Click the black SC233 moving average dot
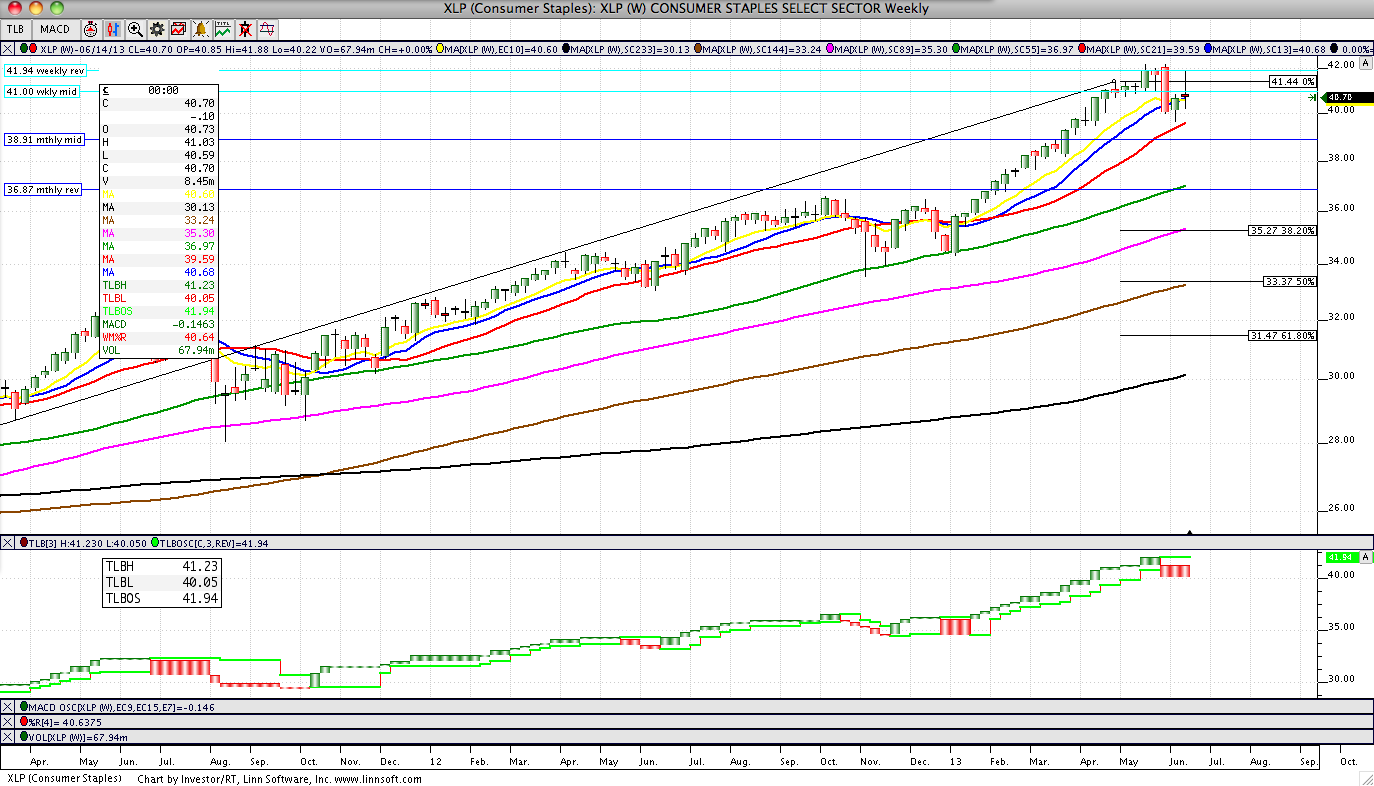The height and width of the screenshot is (786, 1374). (x=567, y=48)
